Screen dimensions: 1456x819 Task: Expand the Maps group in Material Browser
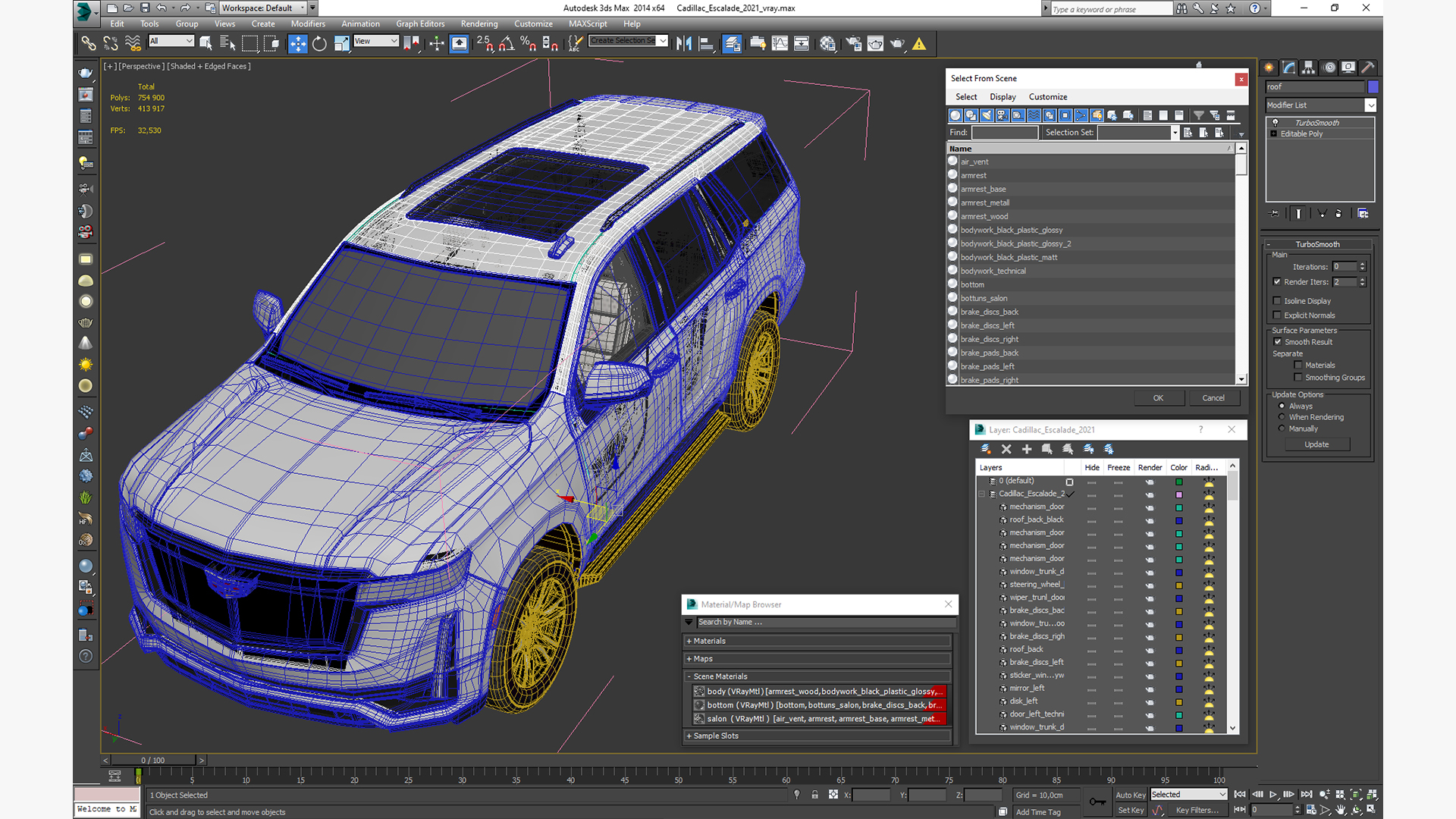pyautogui.click(x=817, y=659)
